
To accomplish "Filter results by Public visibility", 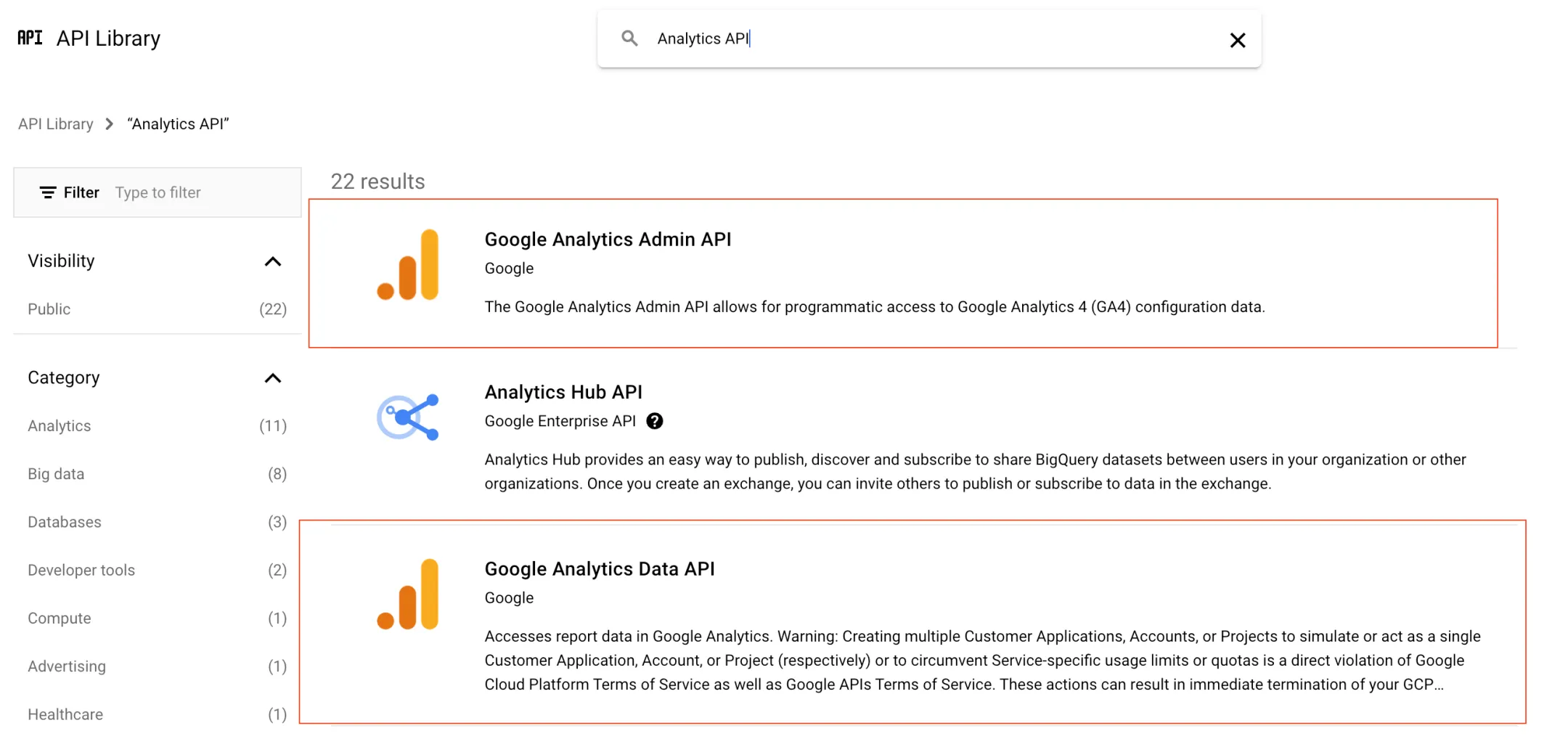I will pos(49,309).
